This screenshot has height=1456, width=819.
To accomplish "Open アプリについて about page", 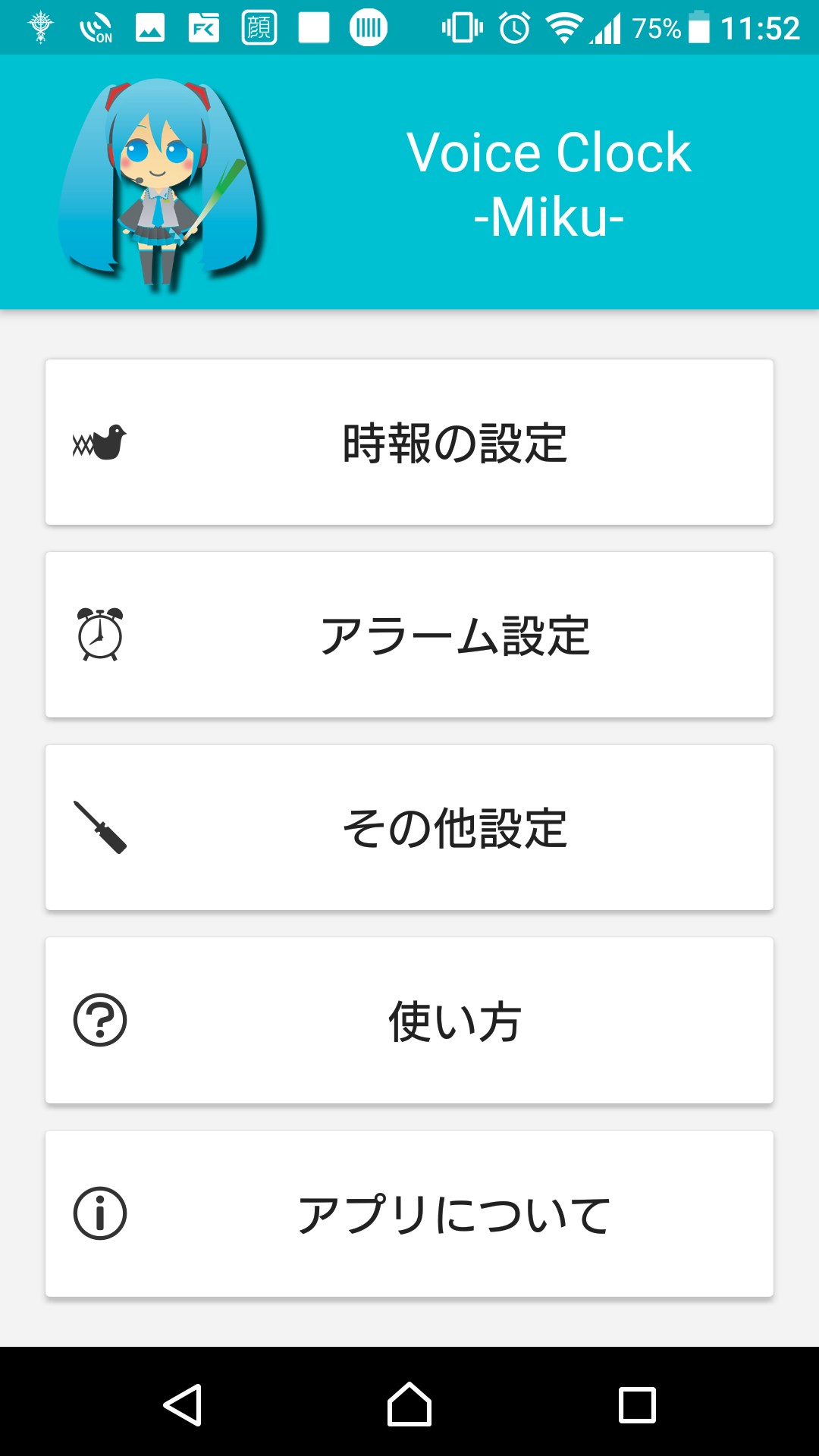I will (x=455, y=1214).
